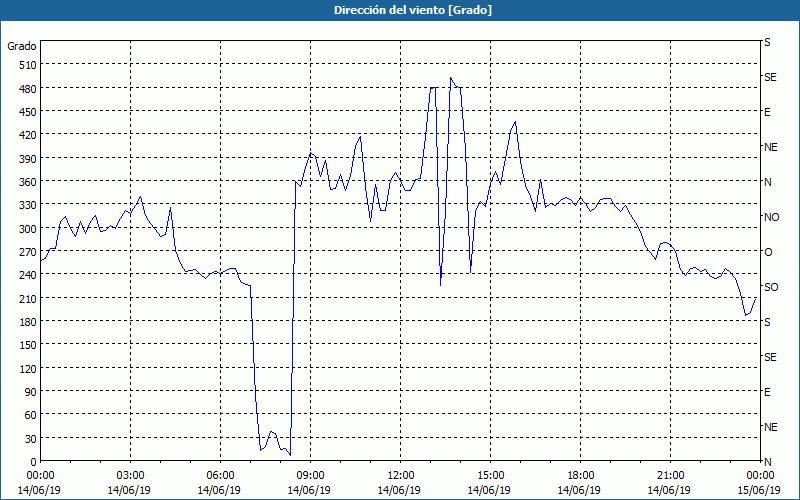The width and height of the screenshot is (800, 500).
Task: Click the 00:00 label above 15/06/19
Action: (760, 476)
